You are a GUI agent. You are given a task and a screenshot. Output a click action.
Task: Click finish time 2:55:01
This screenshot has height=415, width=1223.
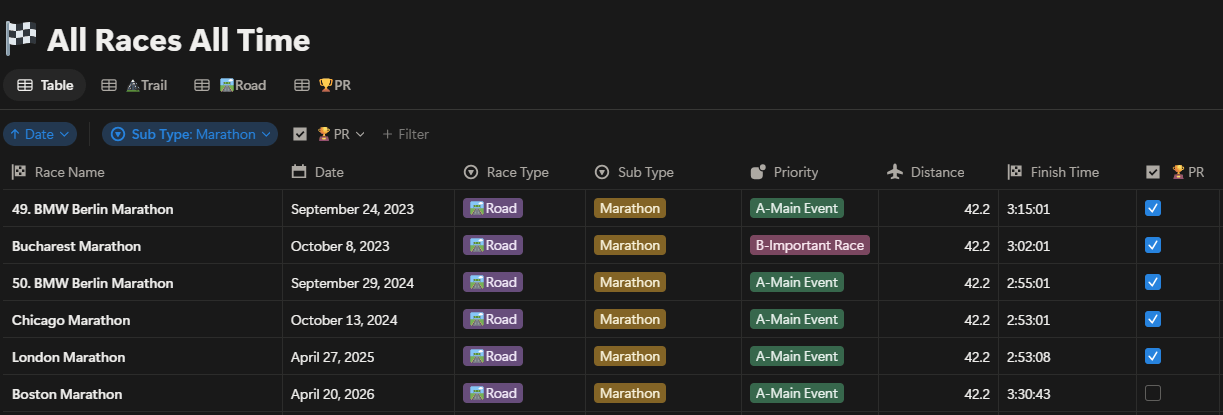(1029, 283)
